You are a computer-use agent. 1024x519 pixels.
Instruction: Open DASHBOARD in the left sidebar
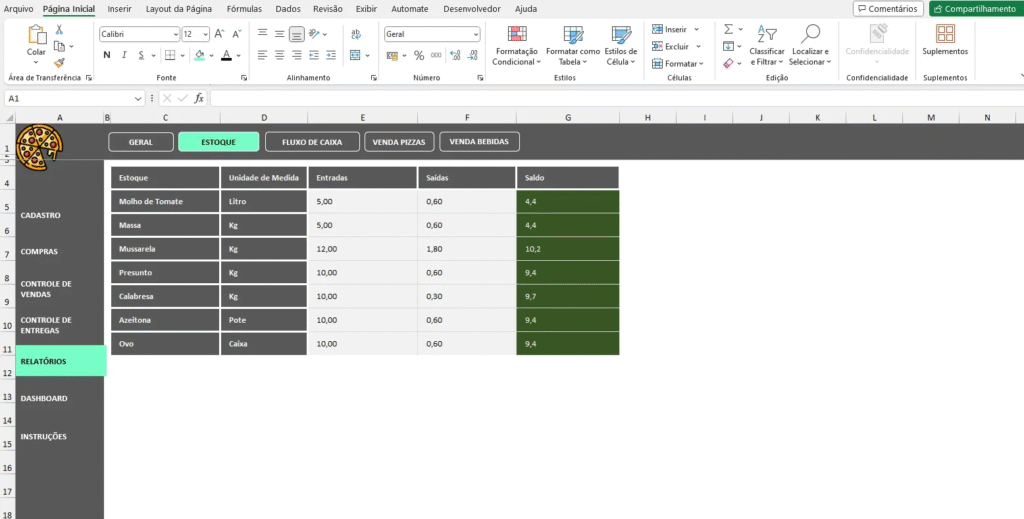[44, 398]
